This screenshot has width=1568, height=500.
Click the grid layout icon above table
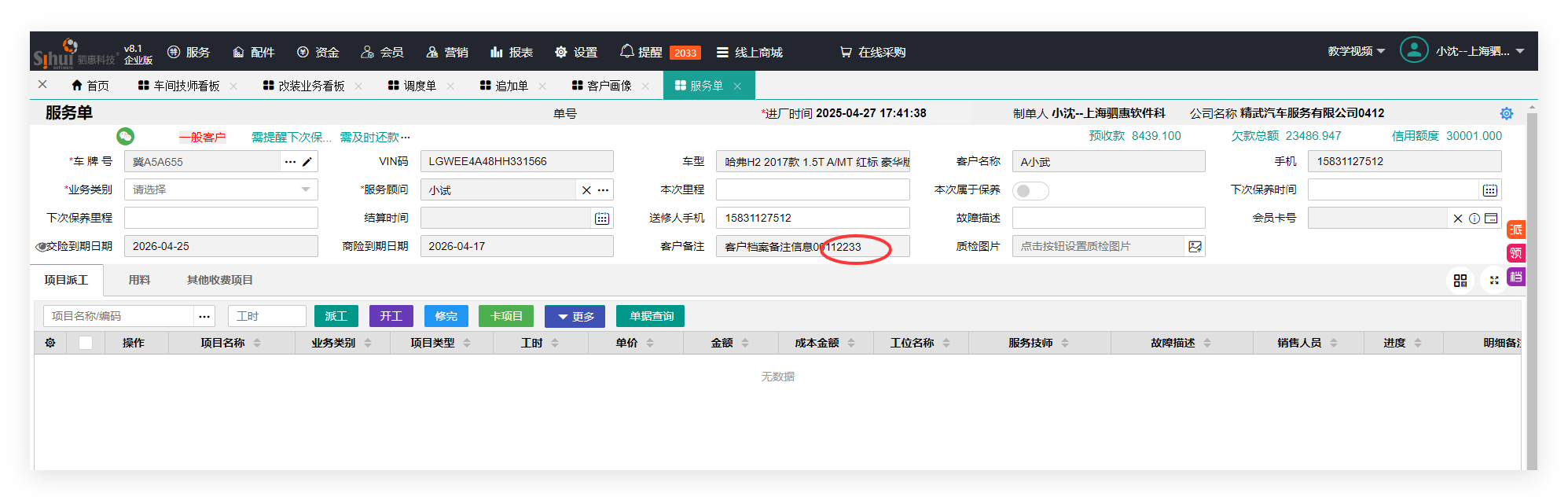pos(1460,281)
